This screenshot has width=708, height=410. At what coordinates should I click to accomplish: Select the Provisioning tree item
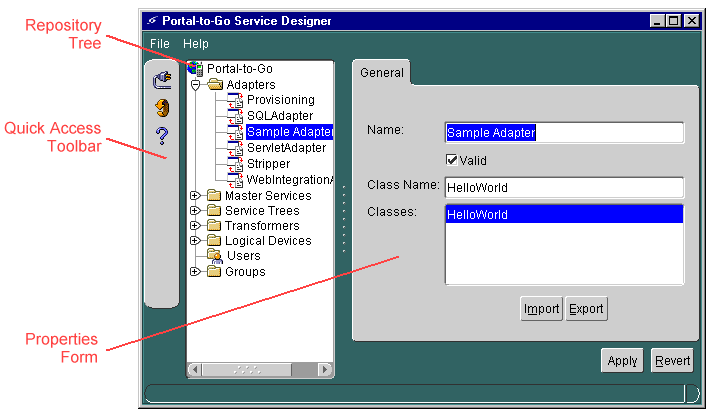[x=281, y=100]
